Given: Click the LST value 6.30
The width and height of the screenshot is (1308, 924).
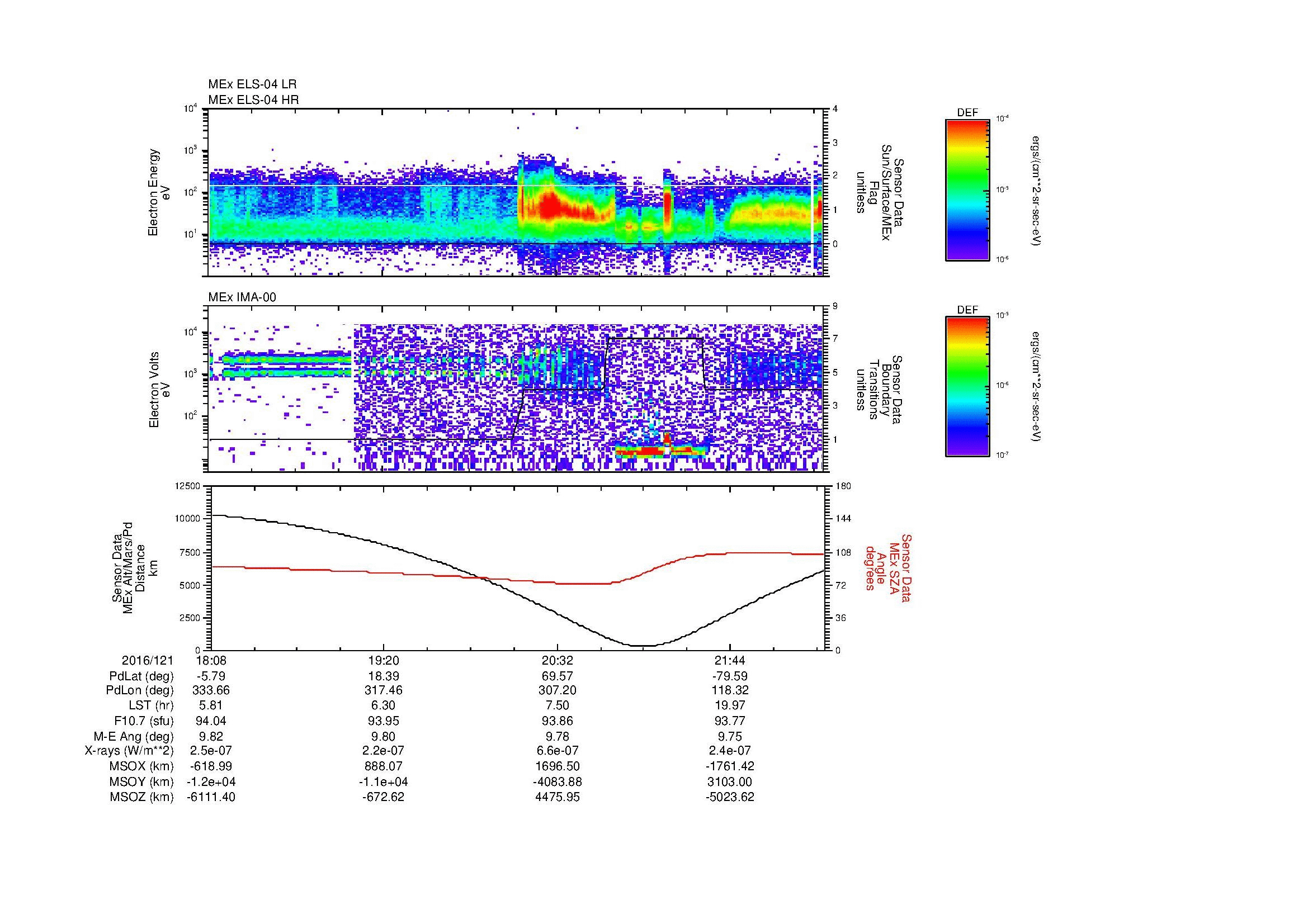Looking at the screenshot, I should point(385,705).
